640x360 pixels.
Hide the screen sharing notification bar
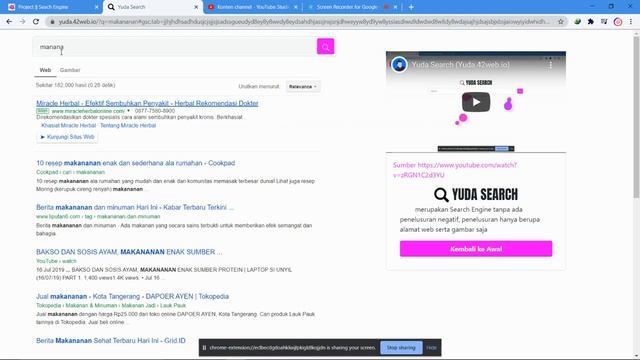[431, 348]
